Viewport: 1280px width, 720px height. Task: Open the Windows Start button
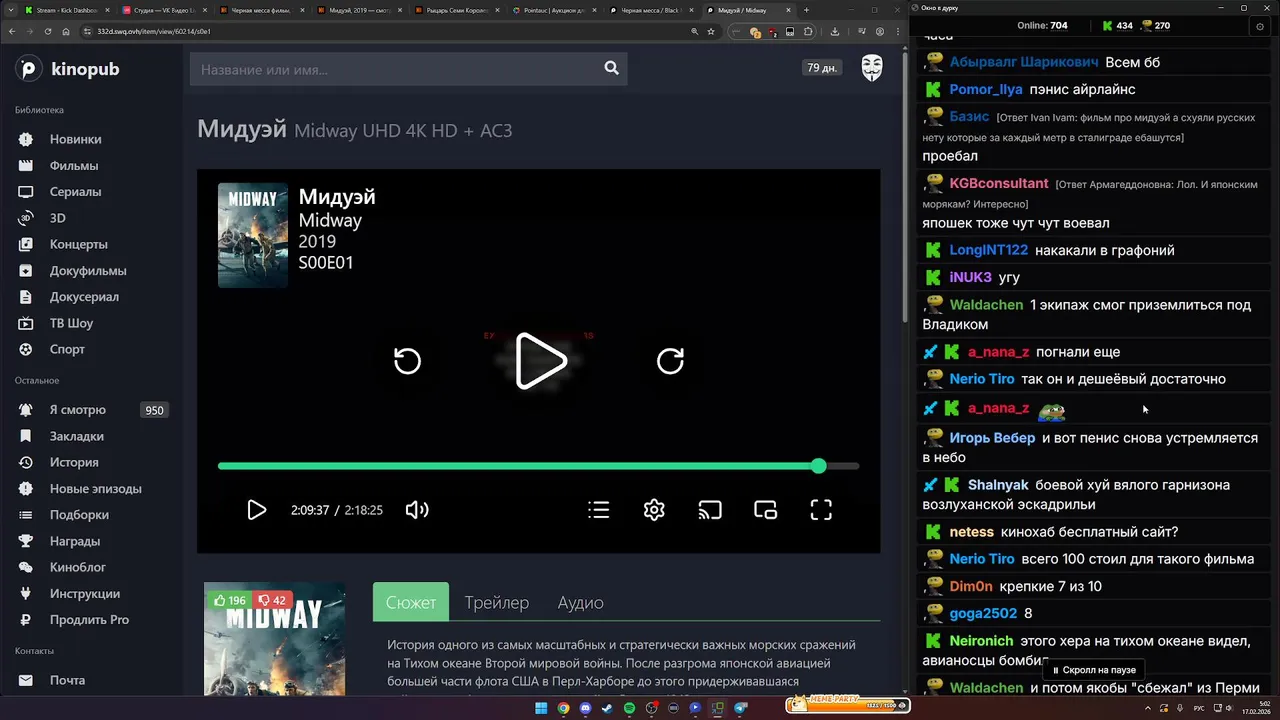[x=541, y=708]
